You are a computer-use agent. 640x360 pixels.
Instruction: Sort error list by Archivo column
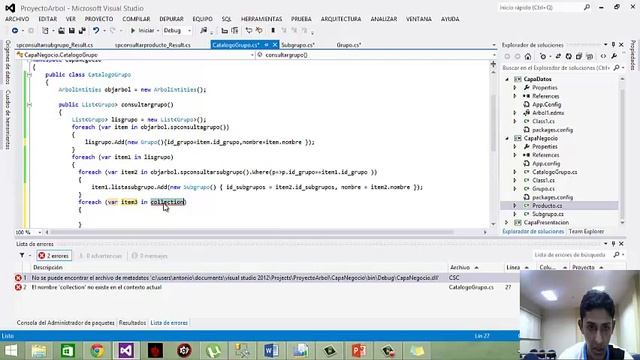464,268
